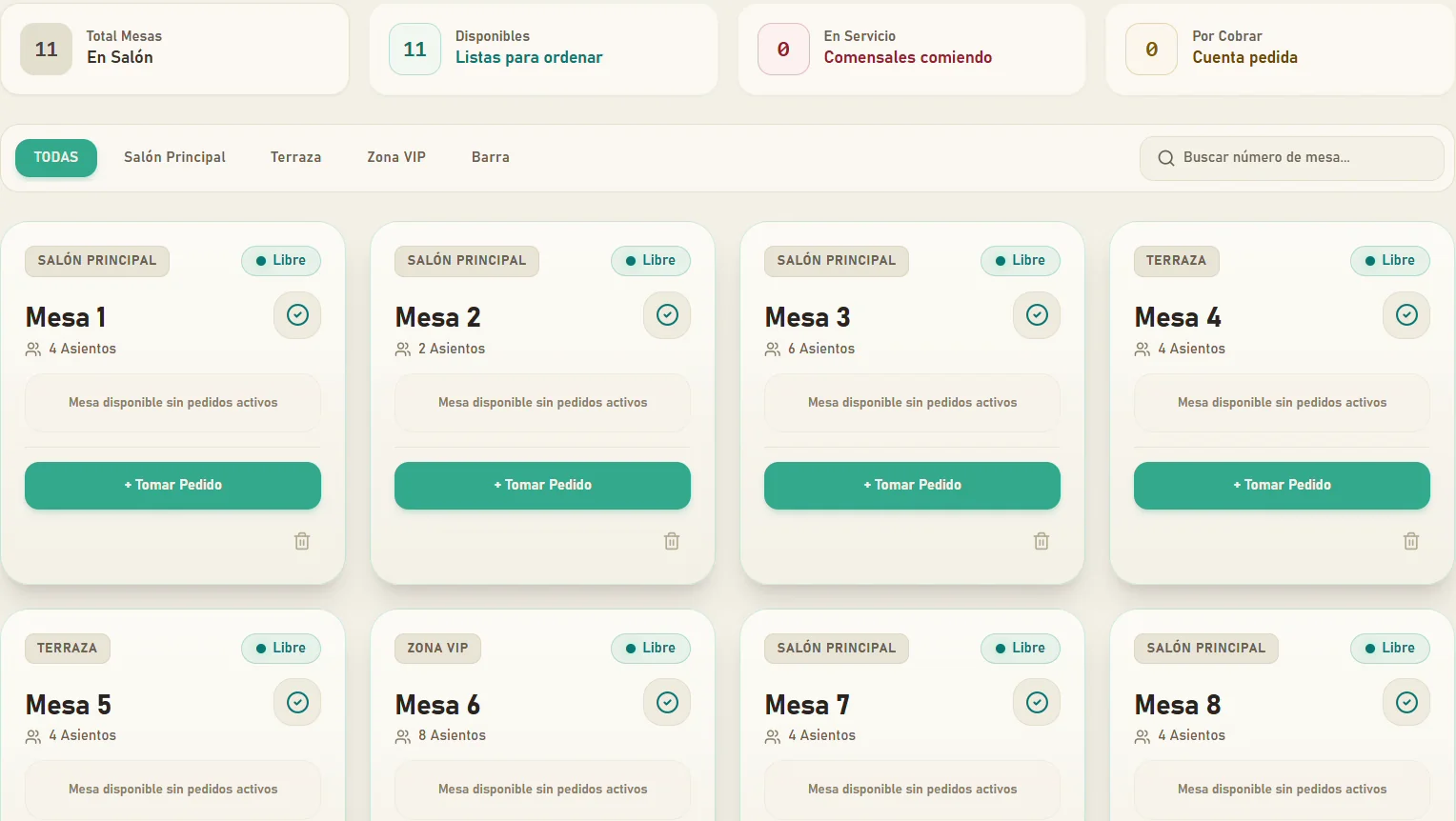Click the check-circle icon on Mesa 6
Screen dimensions: 1456x821
(667, 703)
